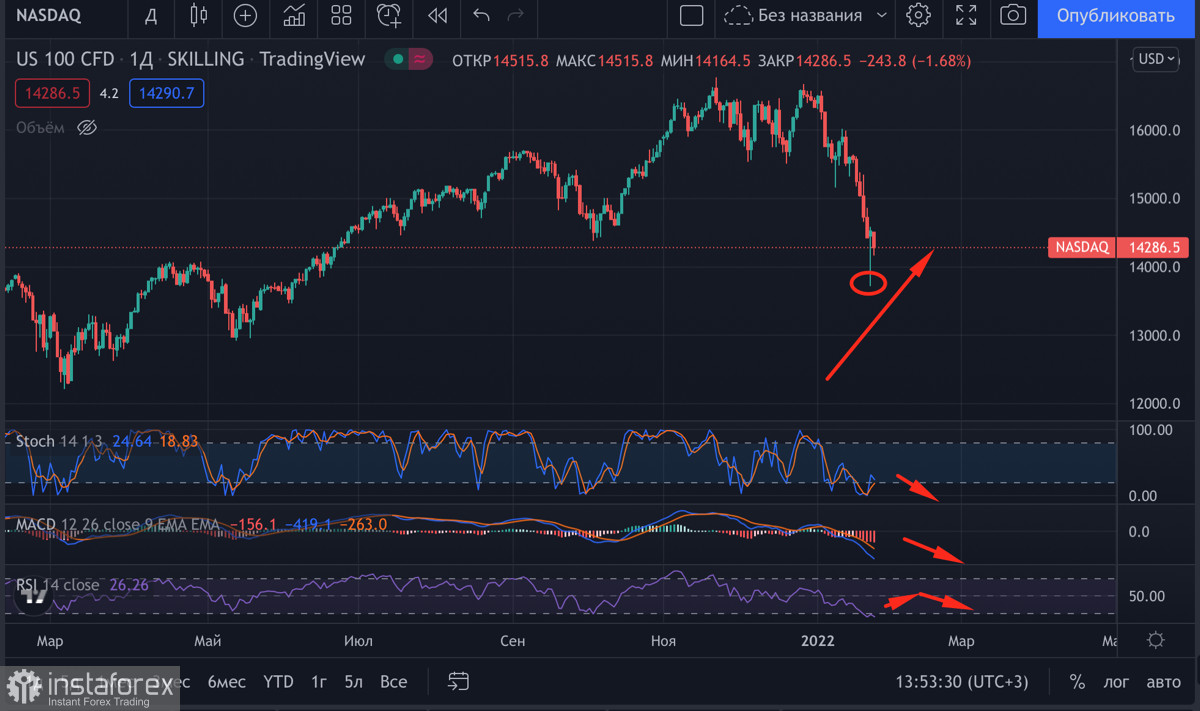Select the RSI 14 close indicator legend

57,585
